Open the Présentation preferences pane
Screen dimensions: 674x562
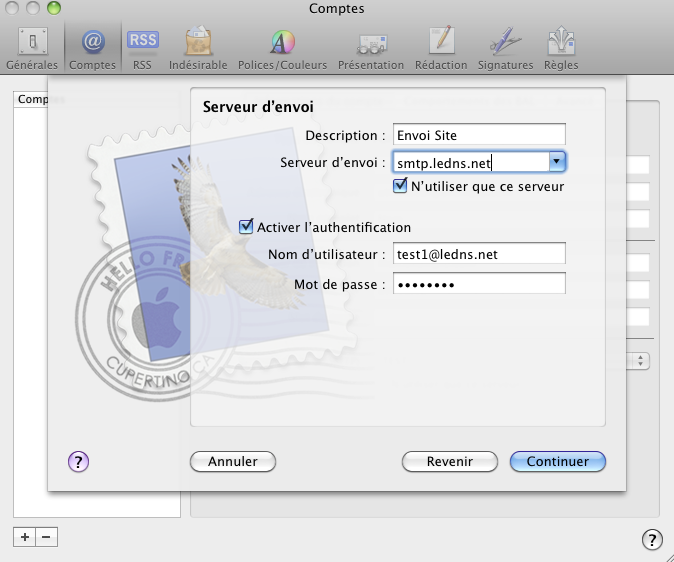pyautogui.click(x=371, y=48)
